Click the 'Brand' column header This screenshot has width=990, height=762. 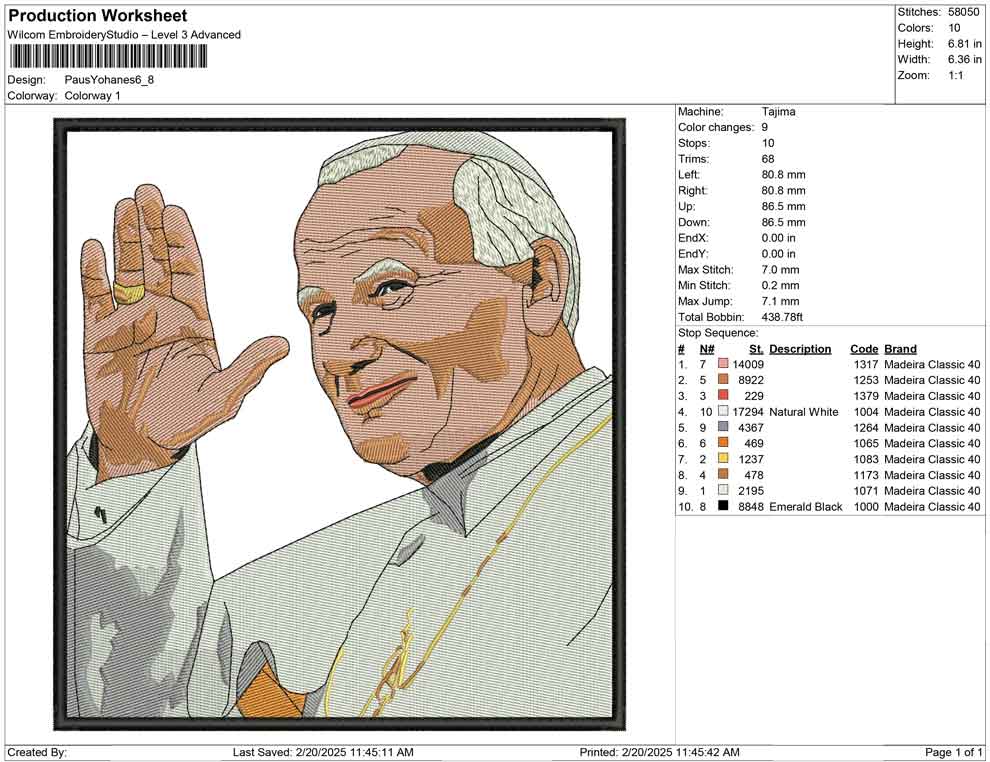(900, 349)
